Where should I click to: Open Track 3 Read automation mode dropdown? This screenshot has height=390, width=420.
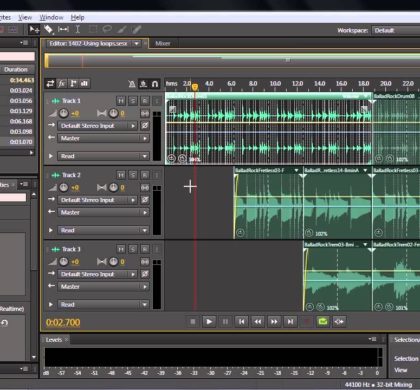pyautogui.click(x=103, y=304)
